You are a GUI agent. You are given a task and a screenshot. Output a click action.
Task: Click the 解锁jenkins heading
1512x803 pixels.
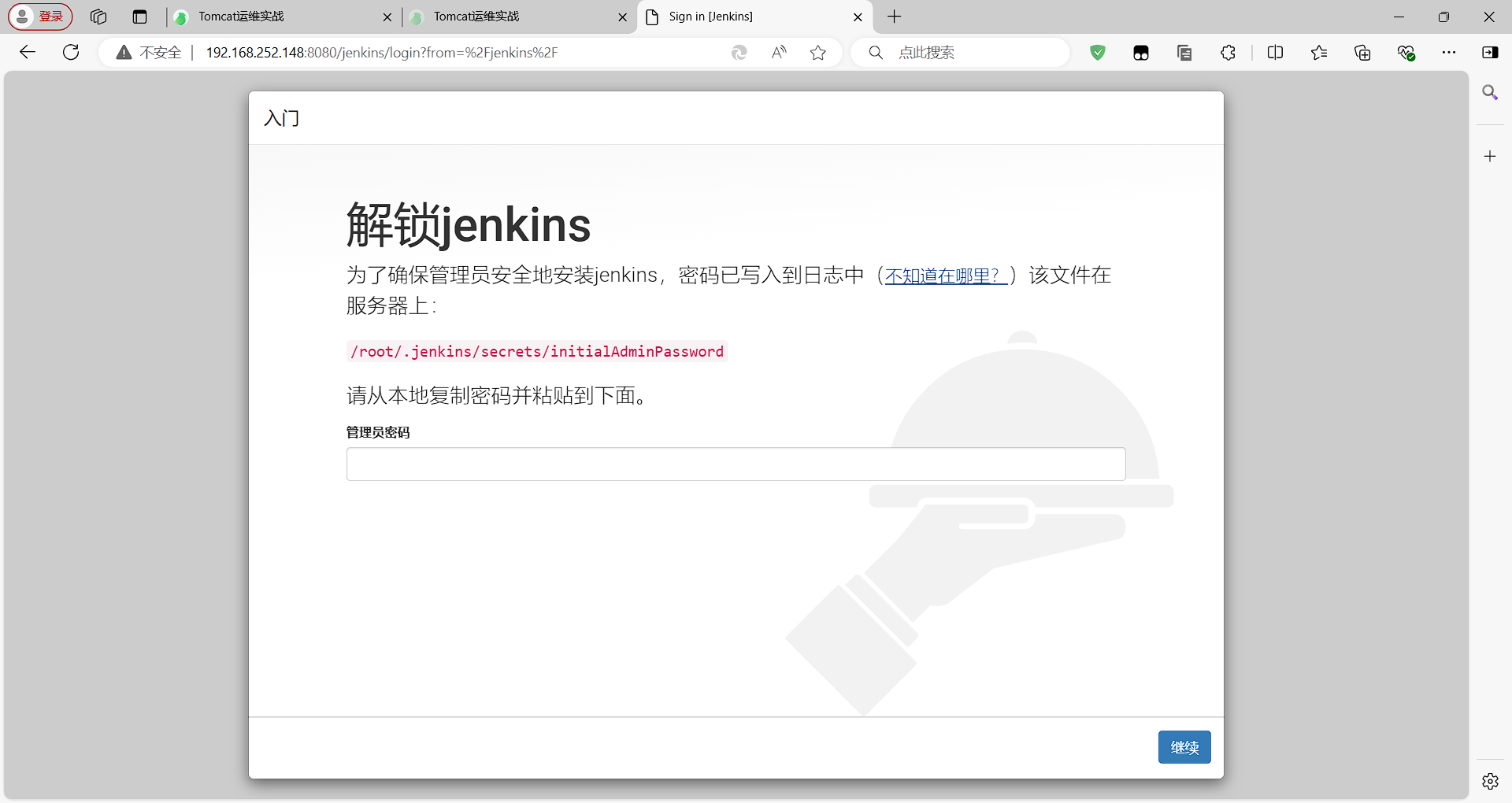point(469,225)
